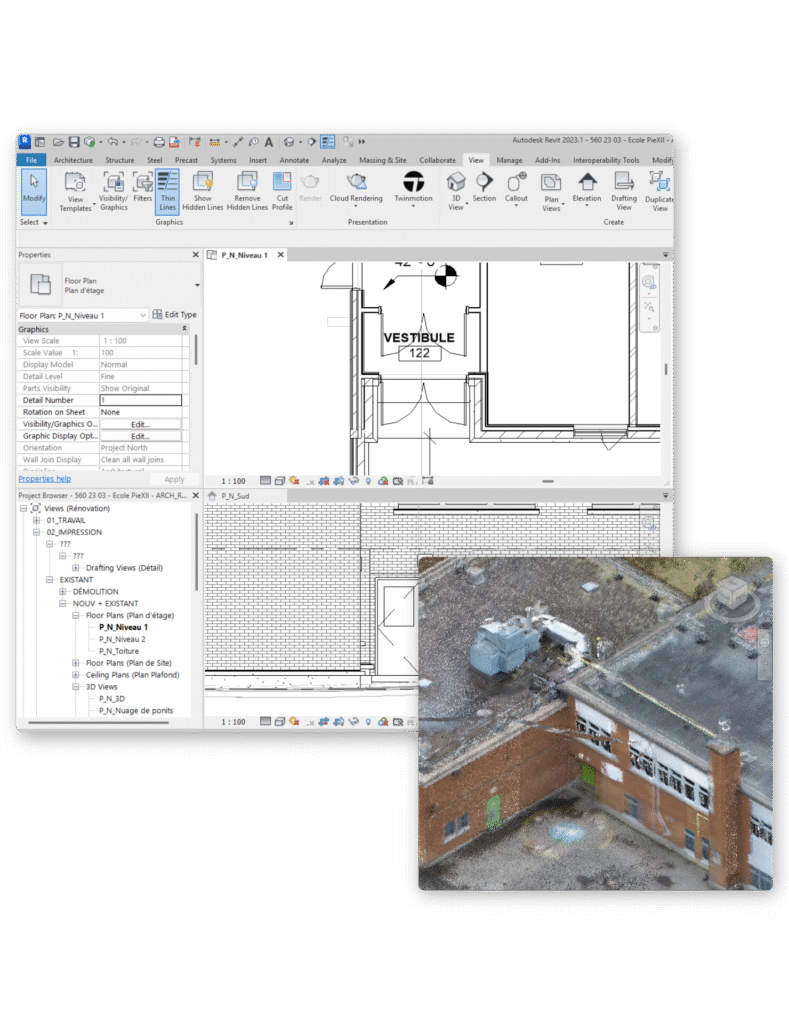Select P_N_Nuage de points 3D view

(136, 711)
